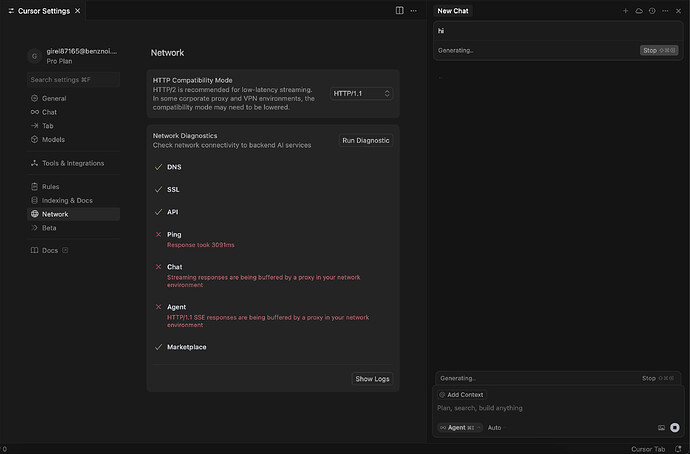Open the cloud background agents icon
This screenshot has width=690, height=454.
pyautogui.click(x=639, y=11)
